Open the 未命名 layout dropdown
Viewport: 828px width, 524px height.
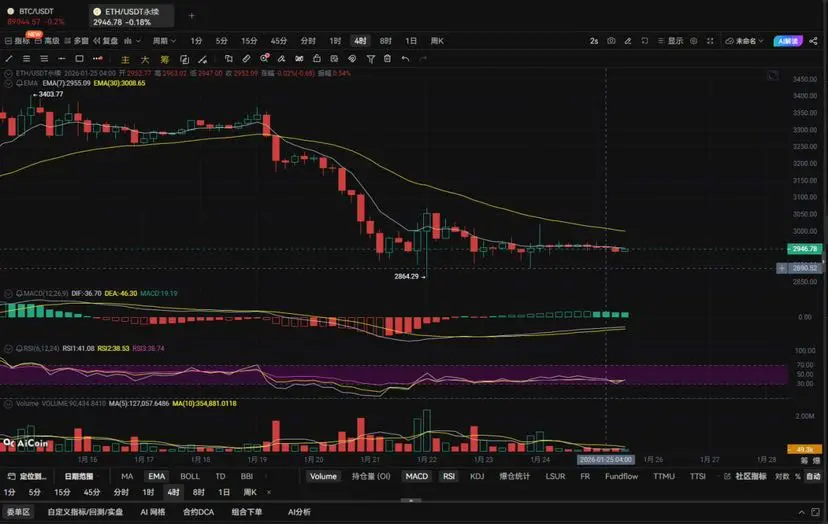745,41
